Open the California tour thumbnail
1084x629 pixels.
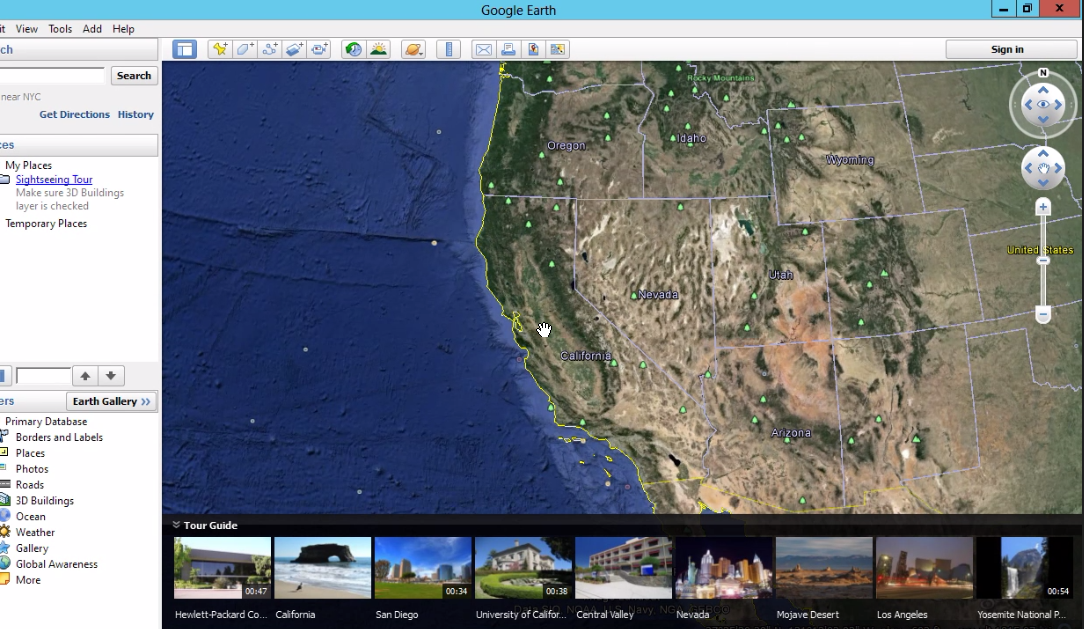click(x=322, y=568)
